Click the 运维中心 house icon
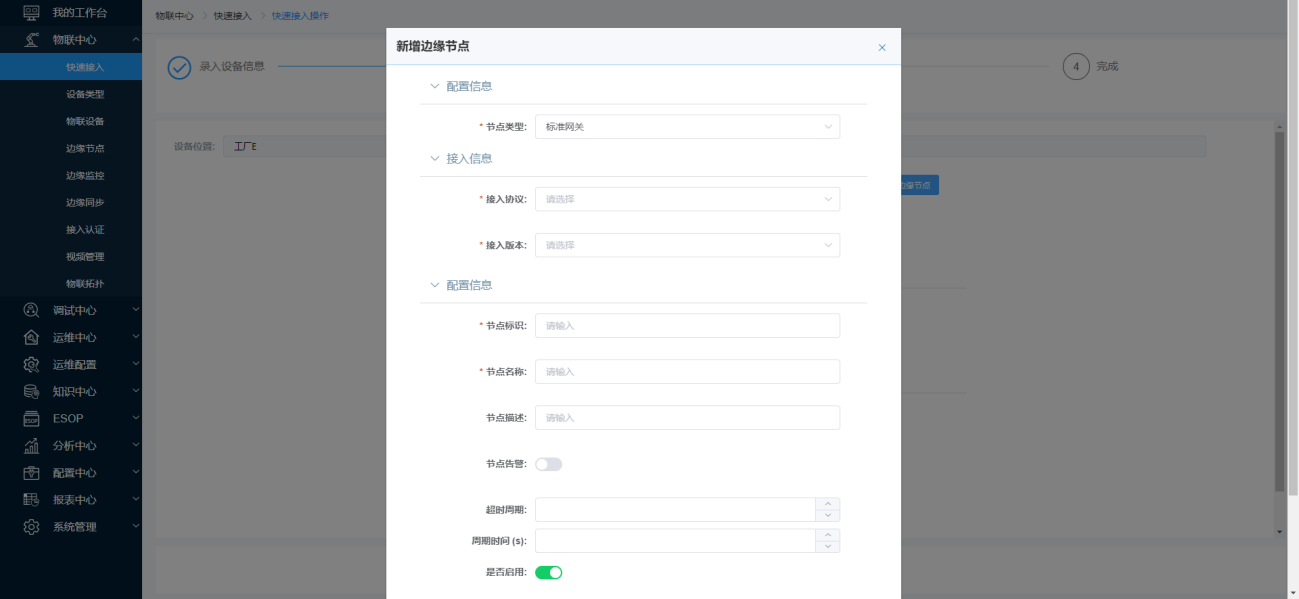 click(x=31, y=338)
